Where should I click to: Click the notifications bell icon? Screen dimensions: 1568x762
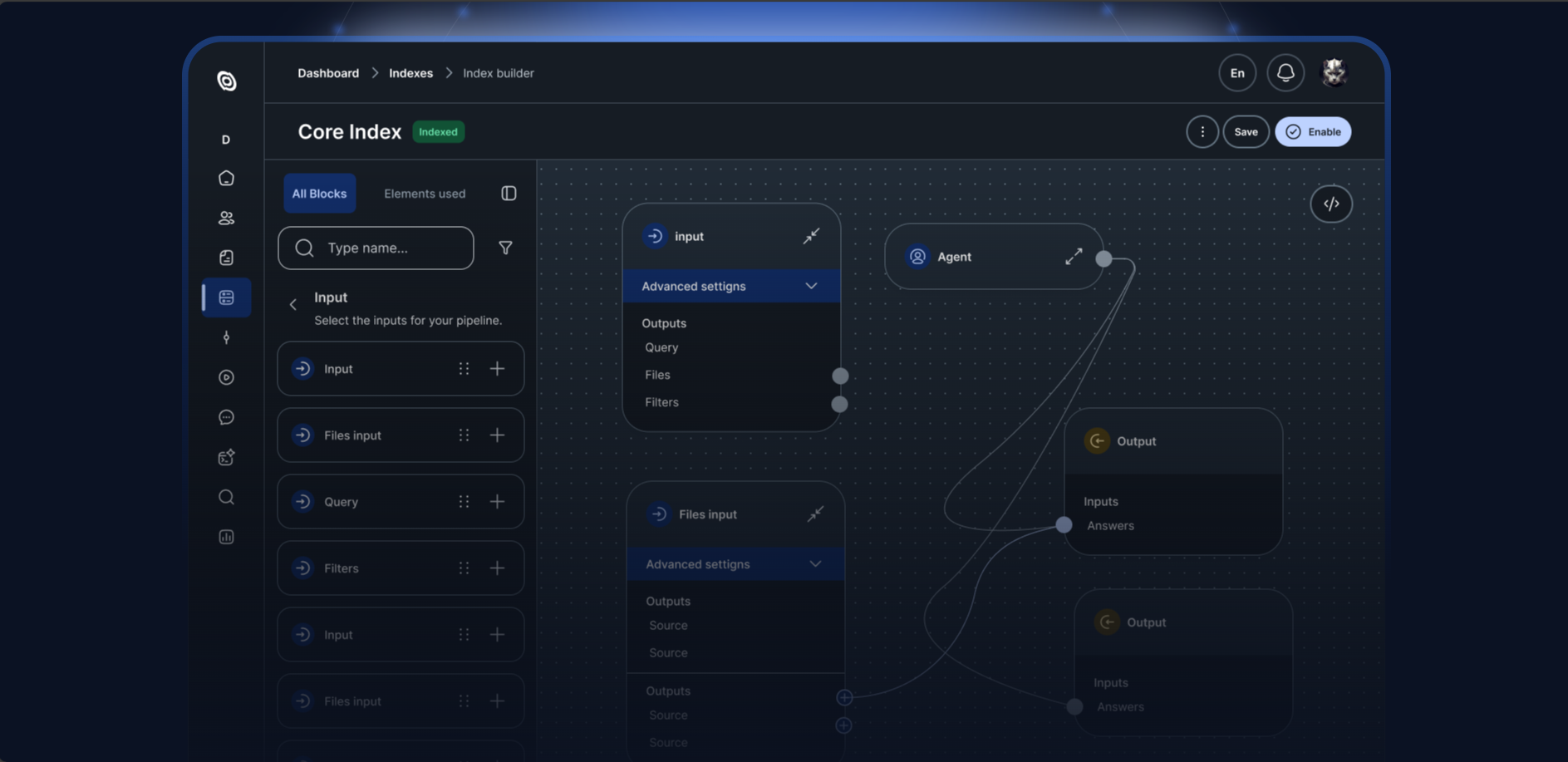point(1285,73)
